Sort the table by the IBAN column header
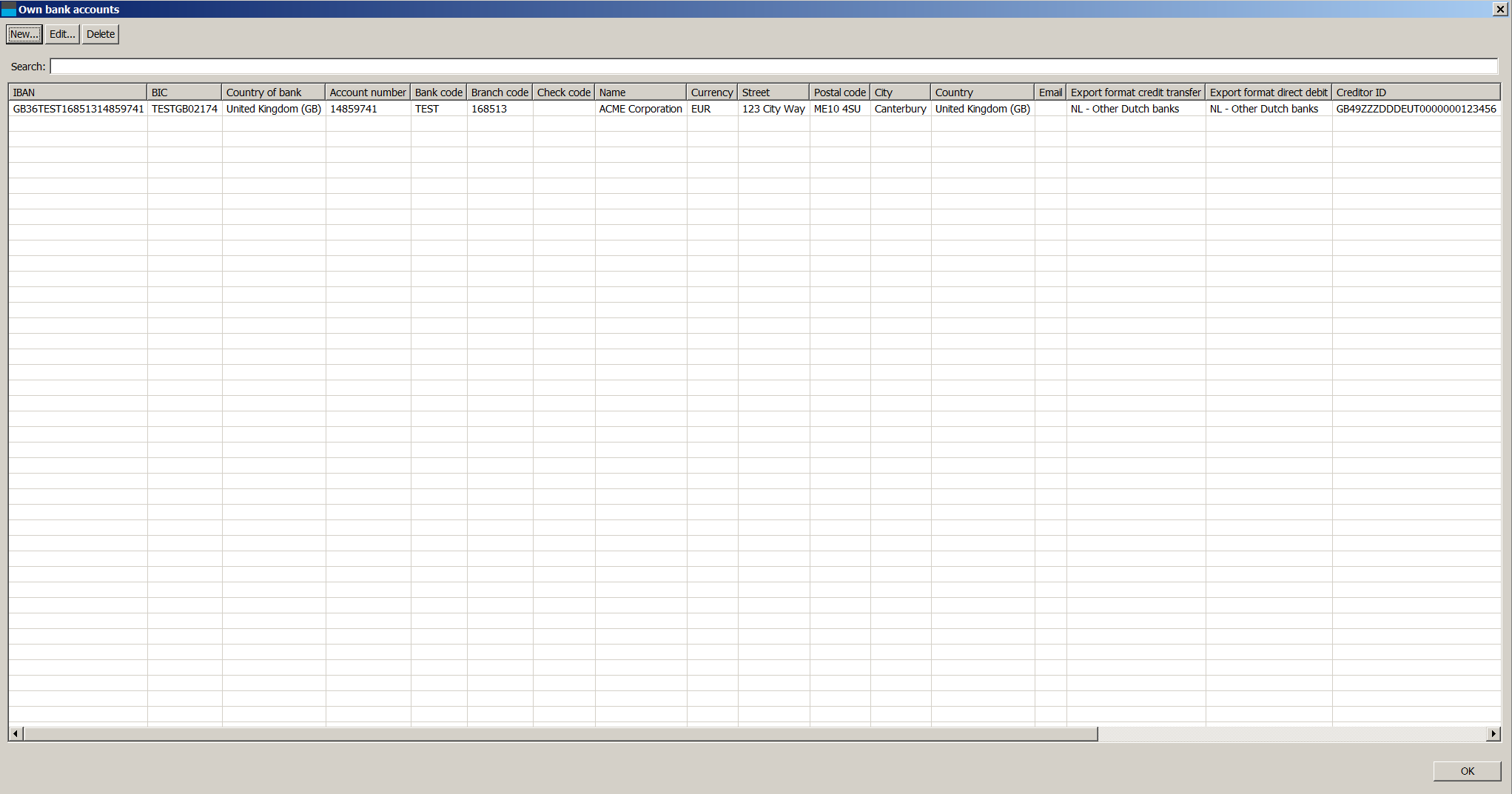The height and width of the screenshot is (794, 1512). point(77,92)
